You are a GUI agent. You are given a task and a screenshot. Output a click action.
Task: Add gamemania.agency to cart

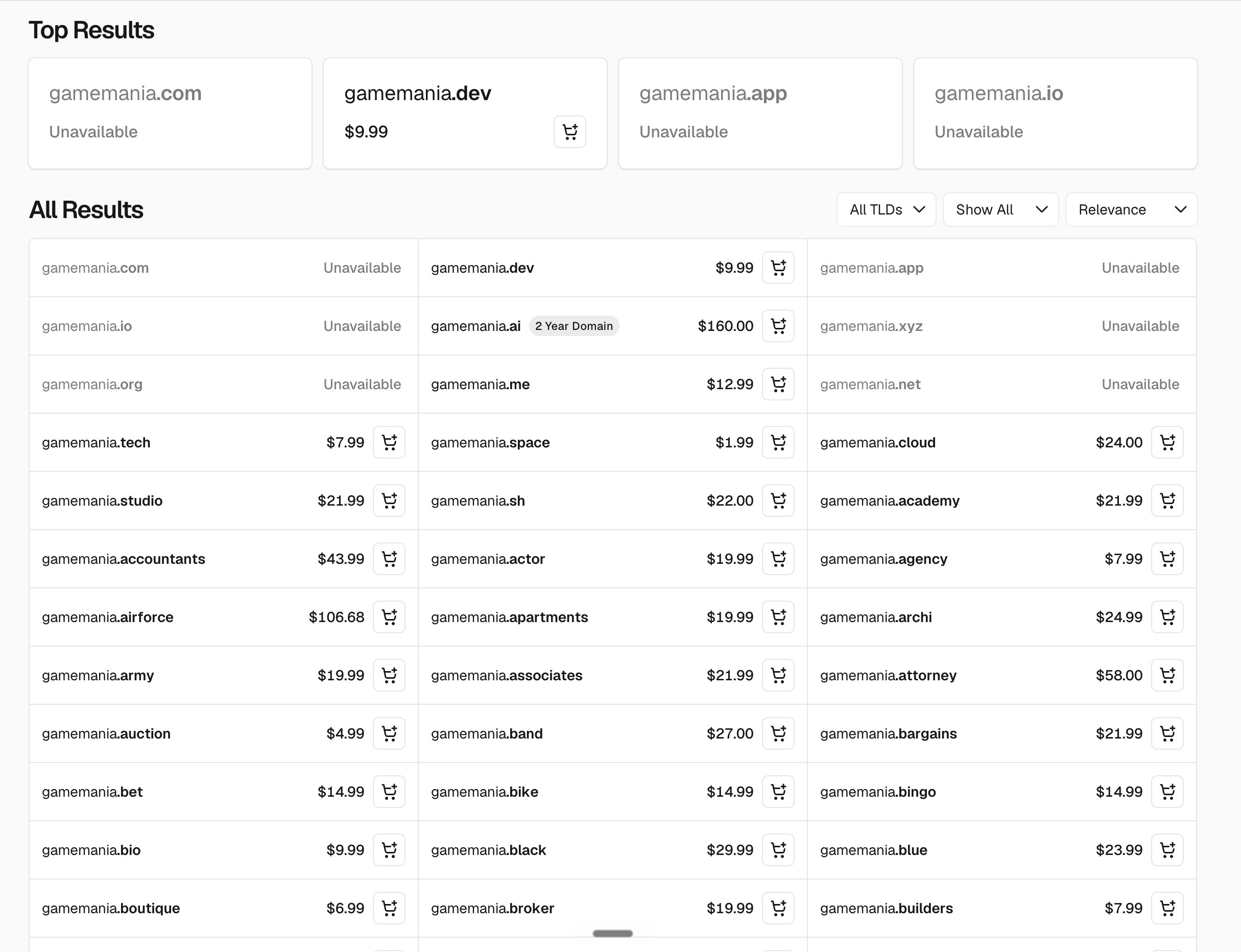(1167, 559)
